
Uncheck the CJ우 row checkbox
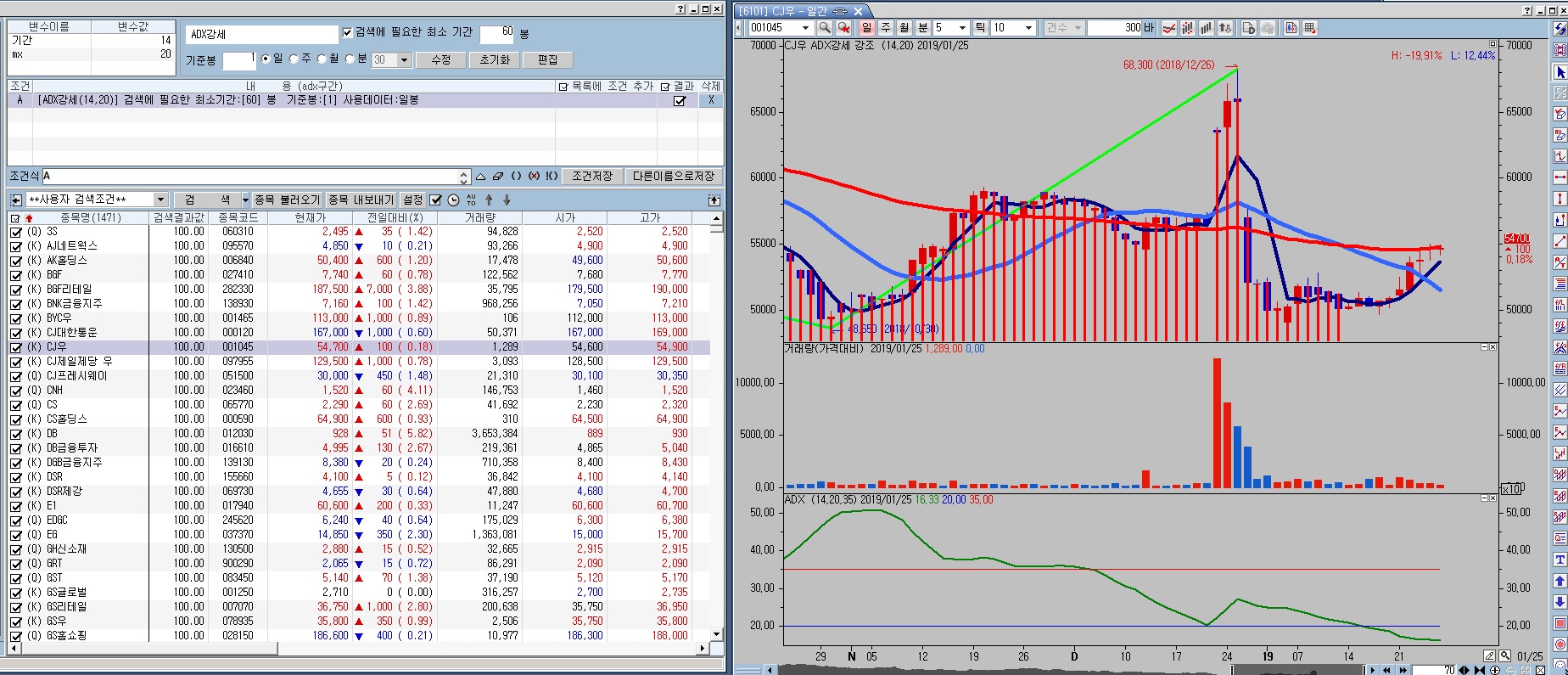click(15, 347)
